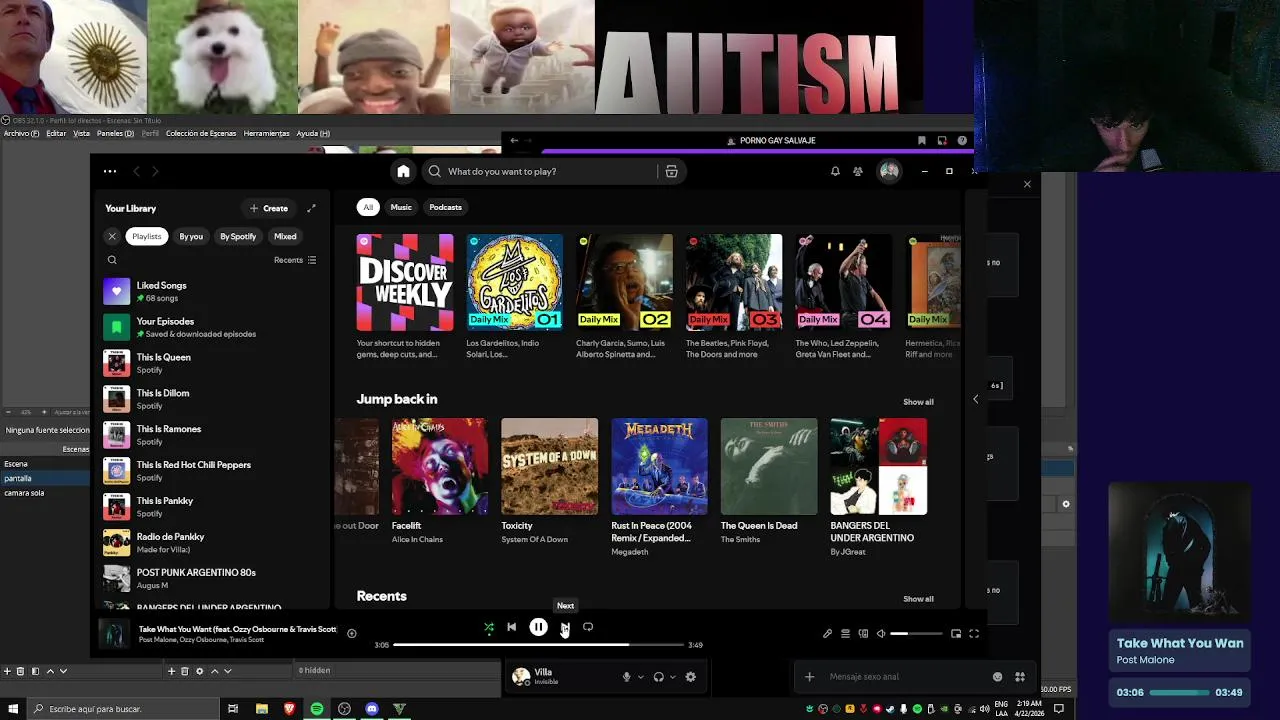
Task: Enter Spotify full screen mode
Action: click(974, 633)
